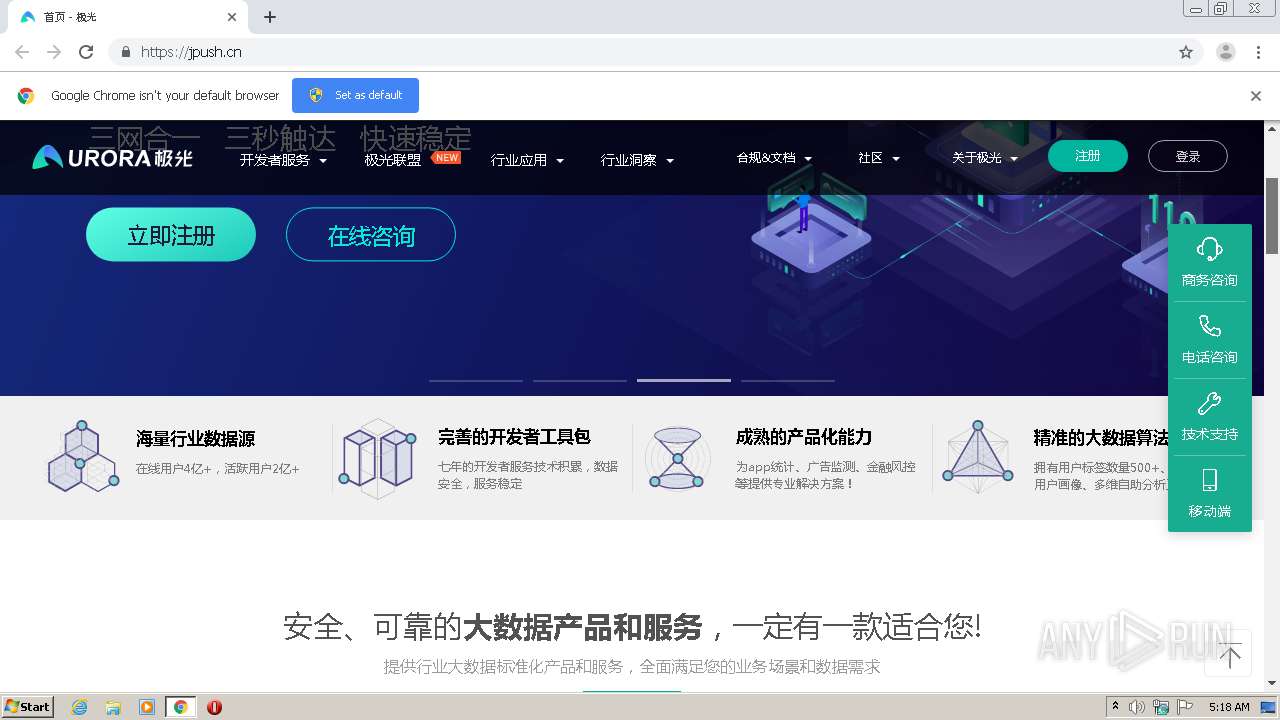Click the Chrome taskbar icon
The image size is (1280, 720).
[181, 707]
